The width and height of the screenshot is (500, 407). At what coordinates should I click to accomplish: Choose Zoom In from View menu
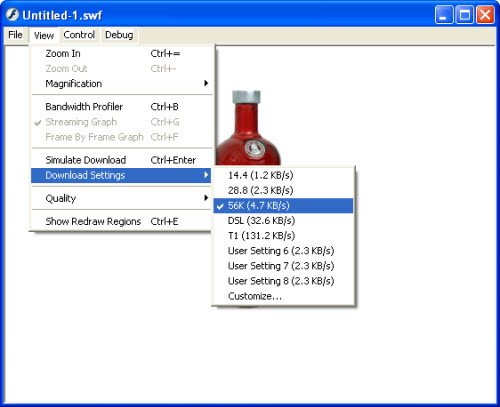pyautogui.click(x=121, y=53)
